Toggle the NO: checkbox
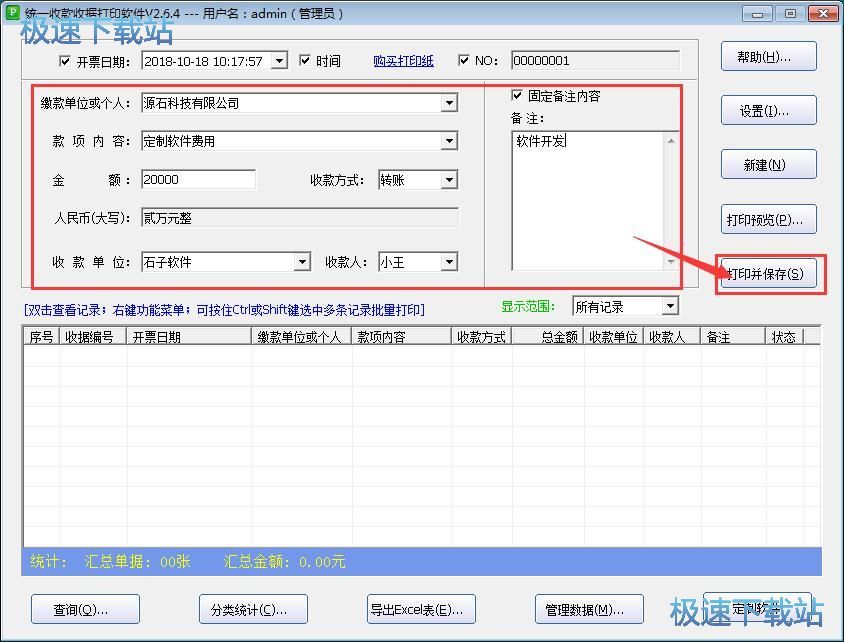844x642 pixels. [463, 60]
